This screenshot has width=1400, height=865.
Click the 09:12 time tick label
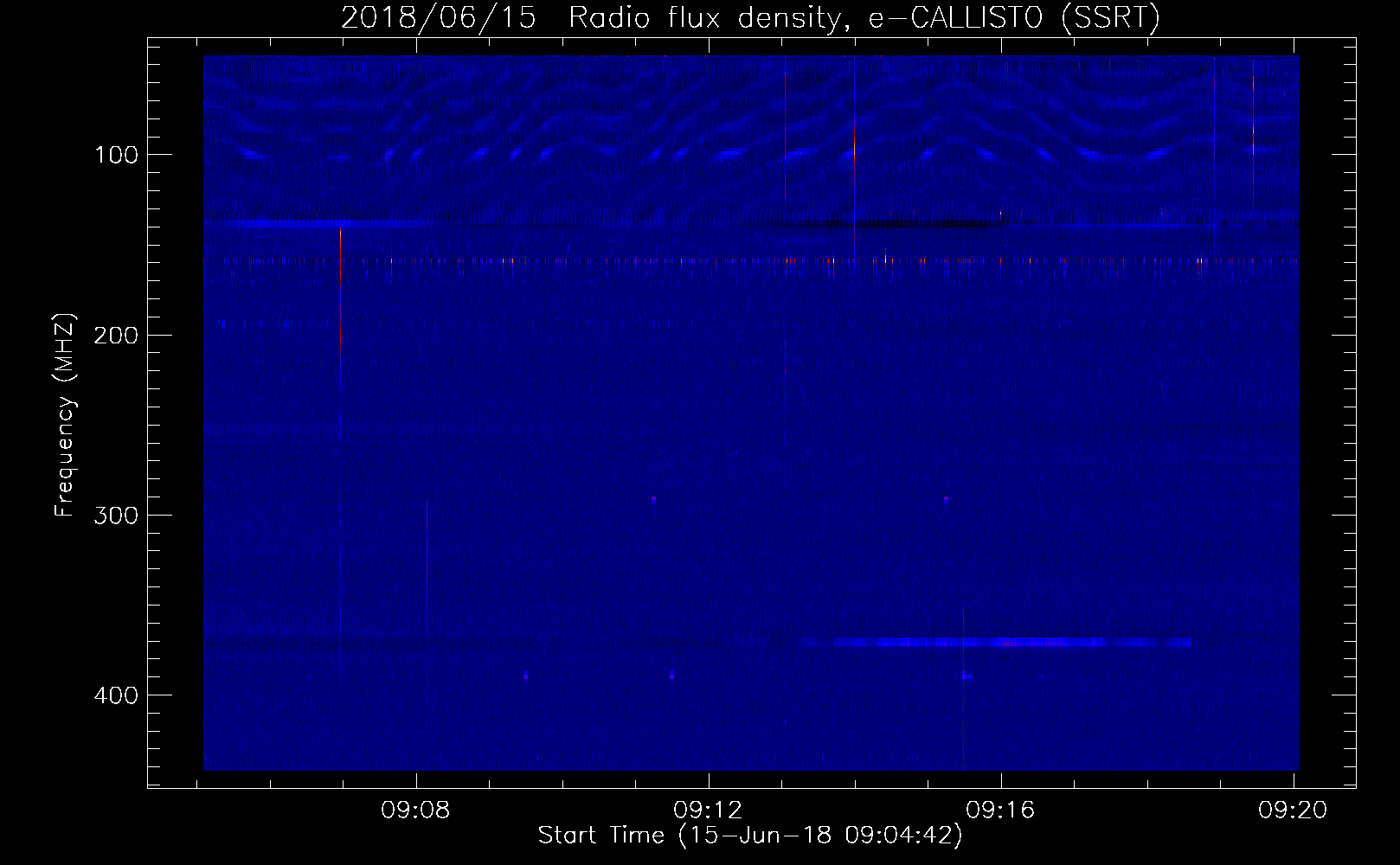click(x=709, y=810)
